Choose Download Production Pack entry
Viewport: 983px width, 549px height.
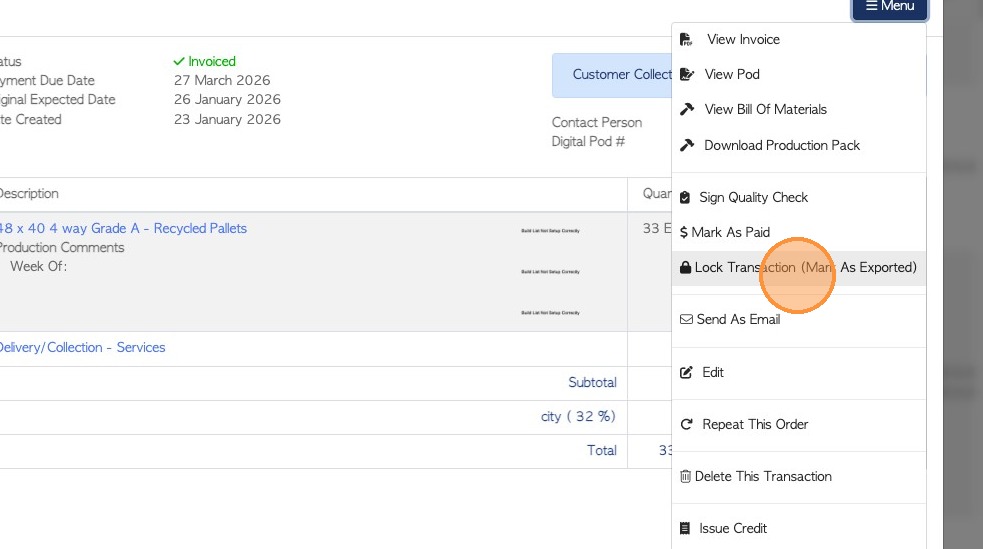click(x=782, y=146)
